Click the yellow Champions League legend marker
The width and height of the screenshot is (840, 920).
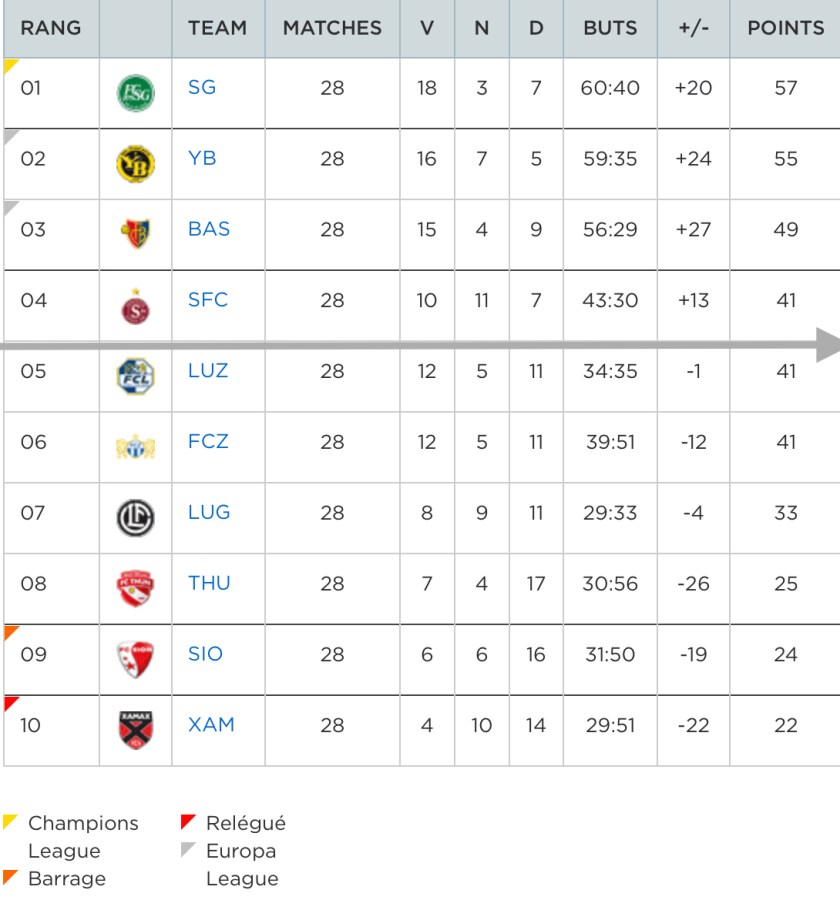point(10,822)
